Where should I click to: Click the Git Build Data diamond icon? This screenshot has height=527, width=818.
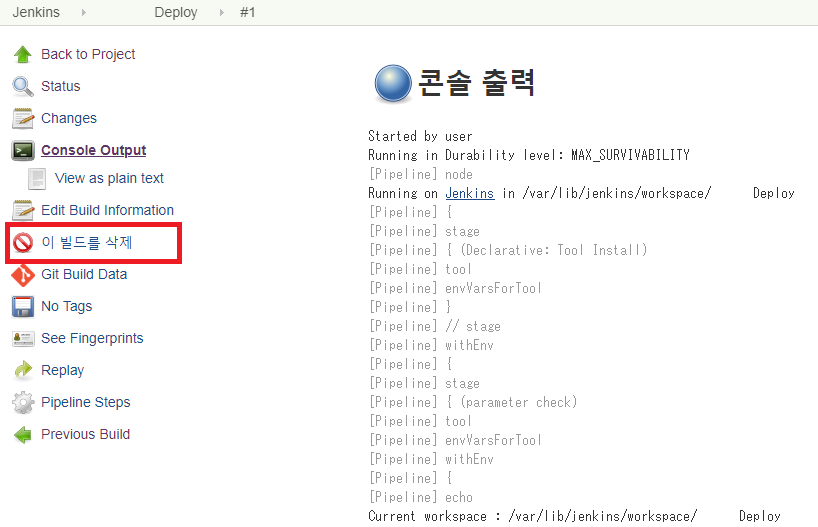coord(22,275)
